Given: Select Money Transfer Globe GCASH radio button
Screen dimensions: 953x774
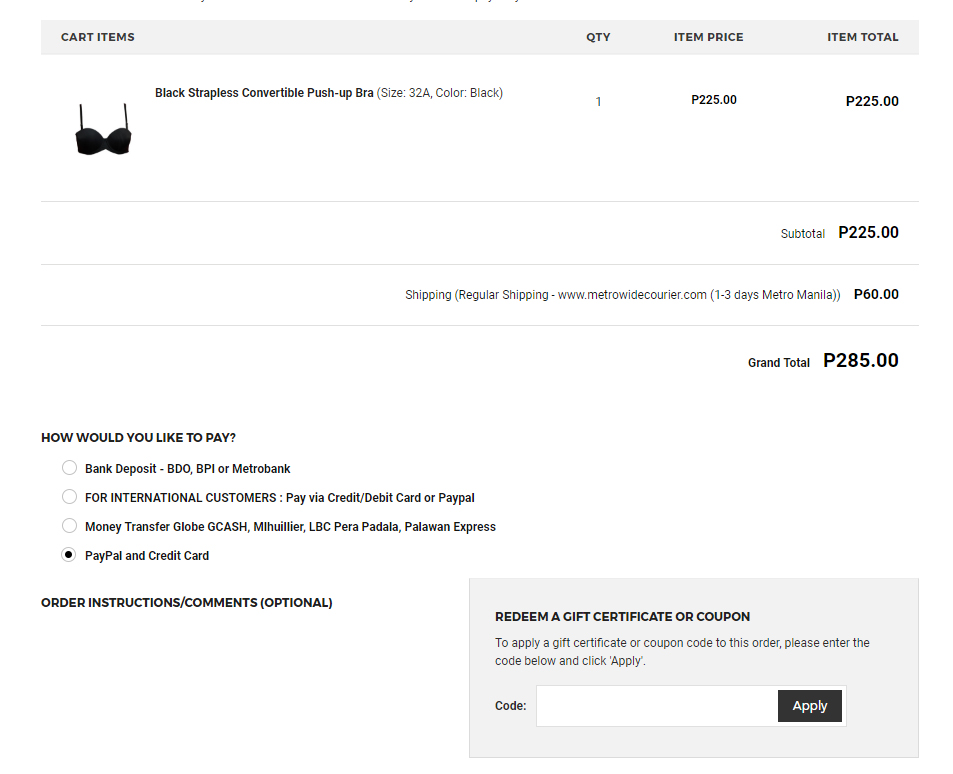Looking at the screenshot, I should 69,526.
